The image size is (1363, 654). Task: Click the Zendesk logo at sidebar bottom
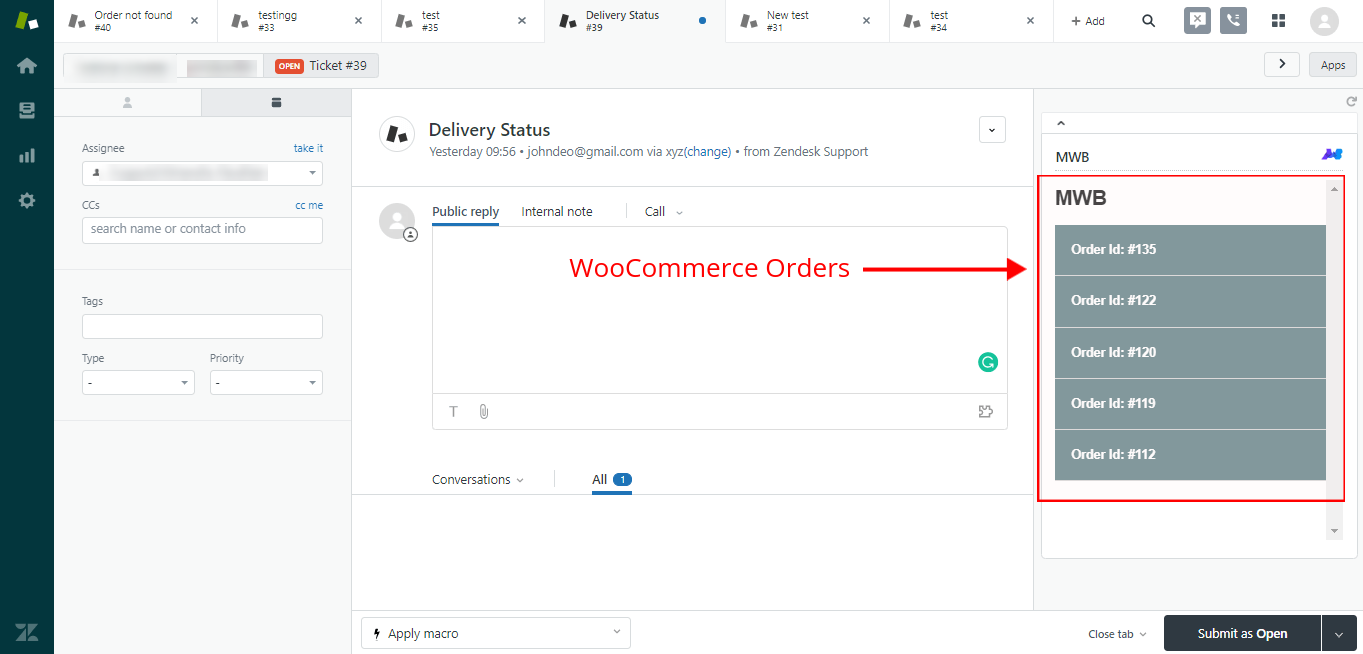coord(27,632)
